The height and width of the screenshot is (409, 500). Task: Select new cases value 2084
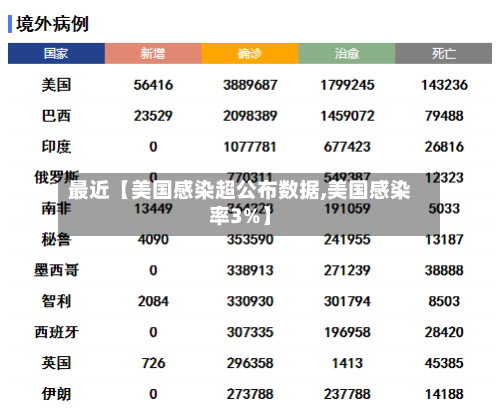[x=153, y=301]
